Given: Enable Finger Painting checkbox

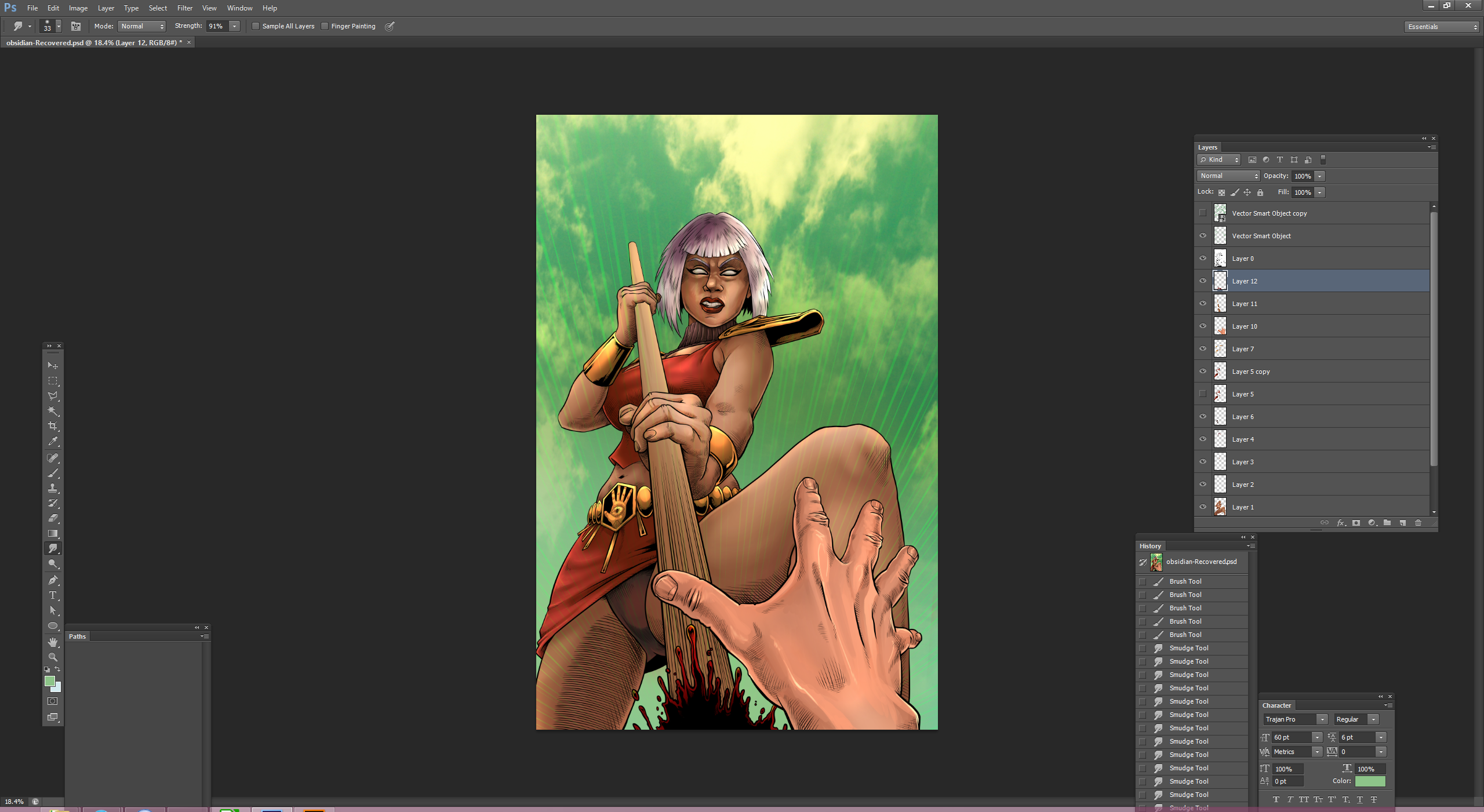Looking at the screenshot, I should click(x=325, y=26).
